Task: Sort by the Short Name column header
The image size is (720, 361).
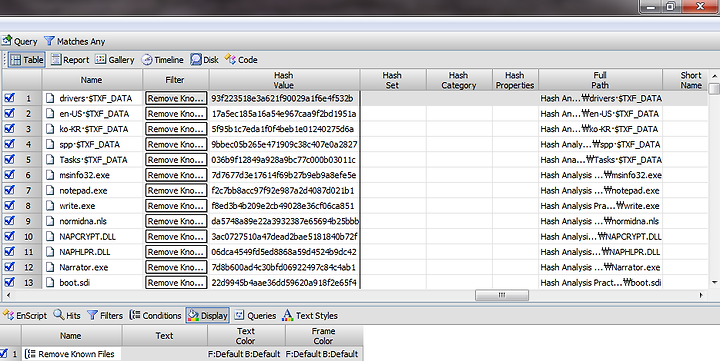Action: tap(686, 80)
